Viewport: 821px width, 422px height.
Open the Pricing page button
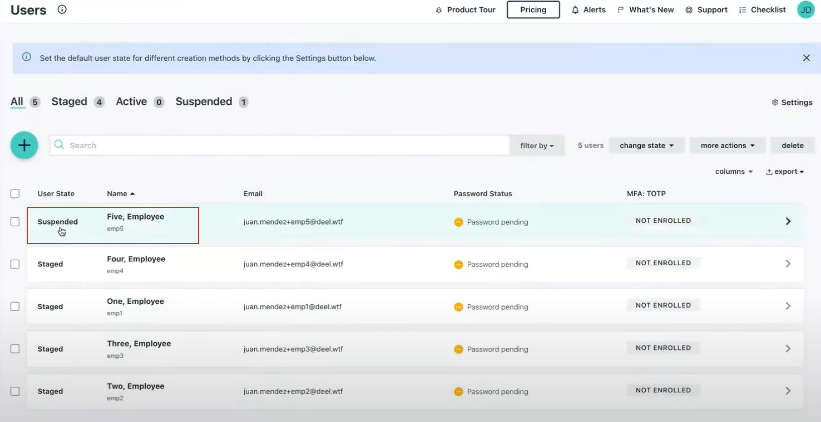pos(533,9)
